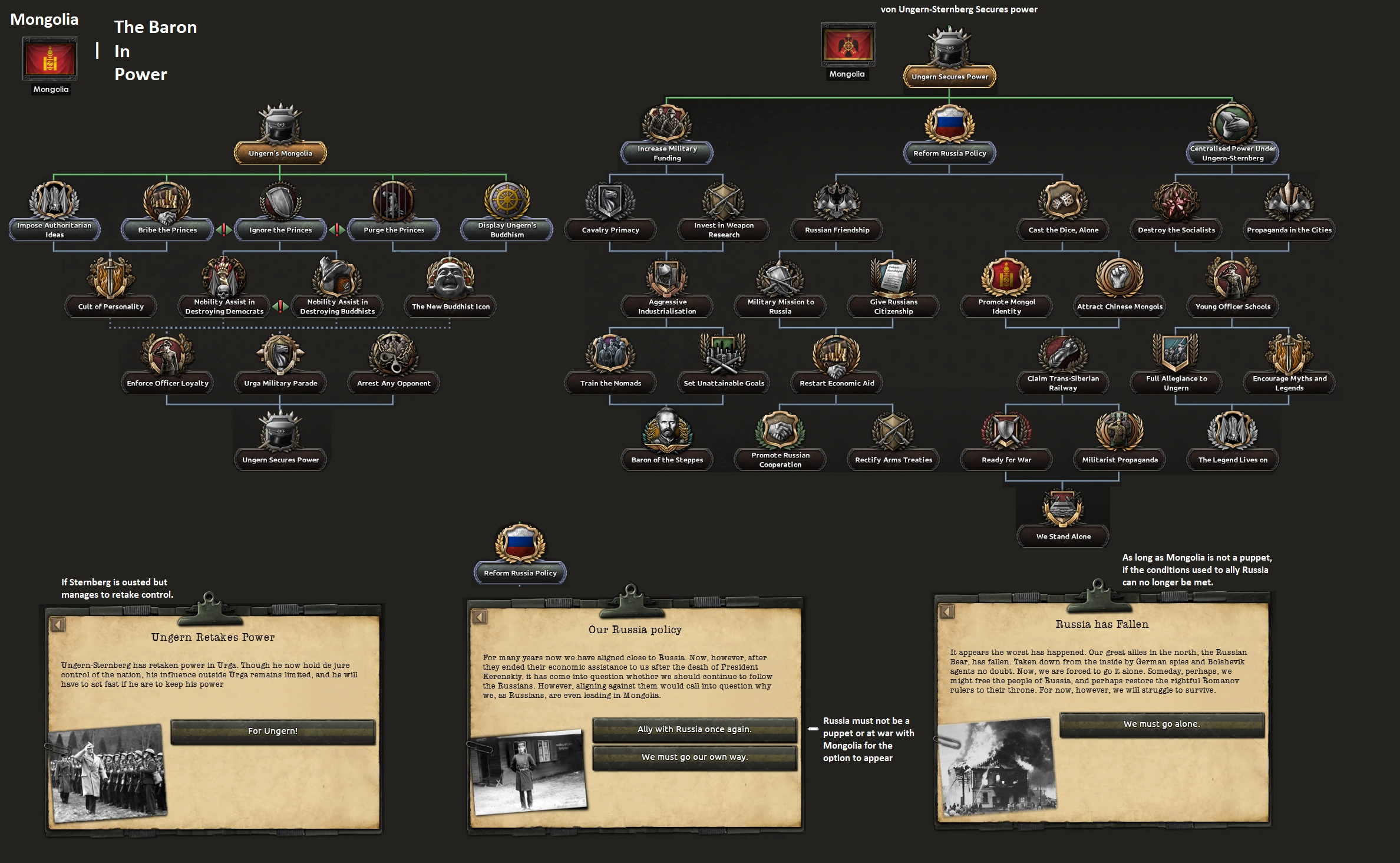Viewport: 1400px width, 863px height.
Task: Select the Bribe the Princes focus icon
Action: coord(167,202)
